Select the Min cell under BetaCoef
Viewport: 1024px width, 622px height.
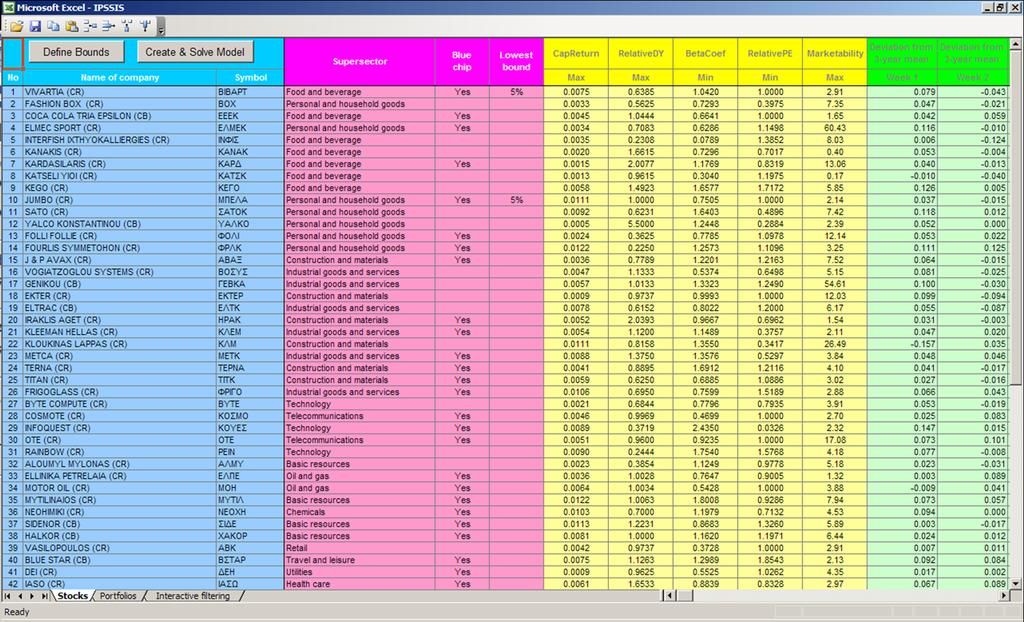[705, 77]
